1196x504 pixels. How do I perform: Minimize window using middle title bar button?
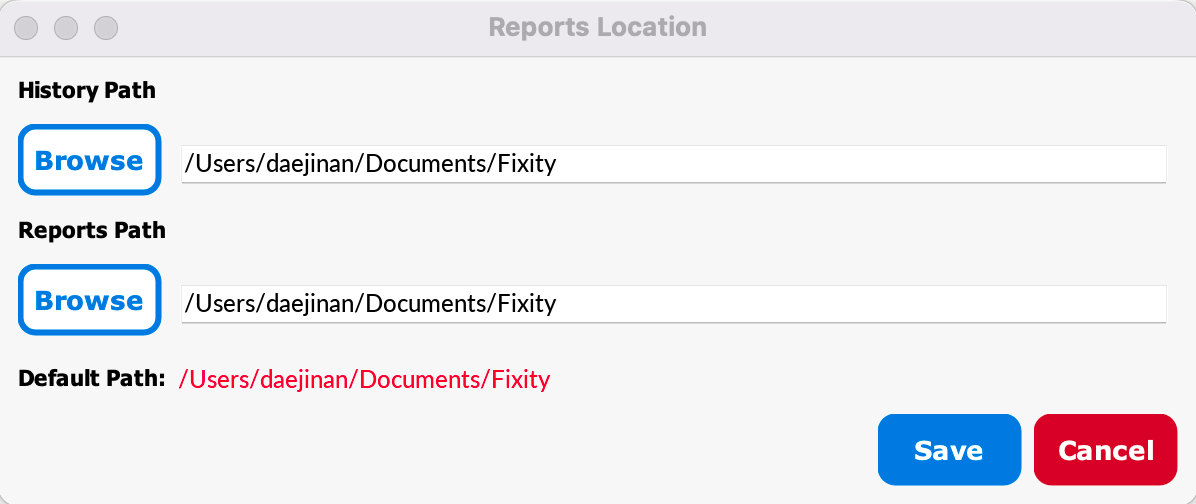[x=66, y=28]
